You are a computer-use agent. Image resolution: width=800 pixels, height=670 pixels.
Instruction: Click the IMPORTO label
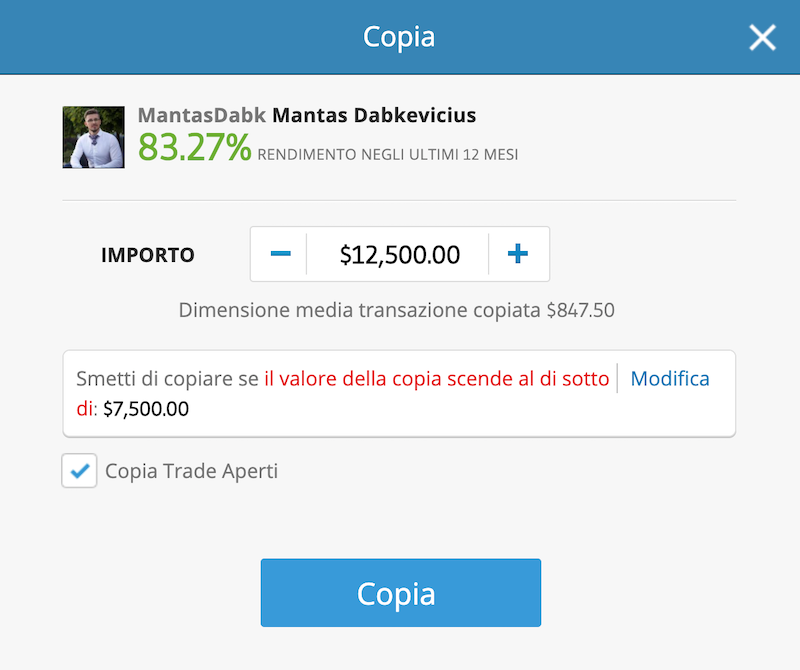coord(148,255)
